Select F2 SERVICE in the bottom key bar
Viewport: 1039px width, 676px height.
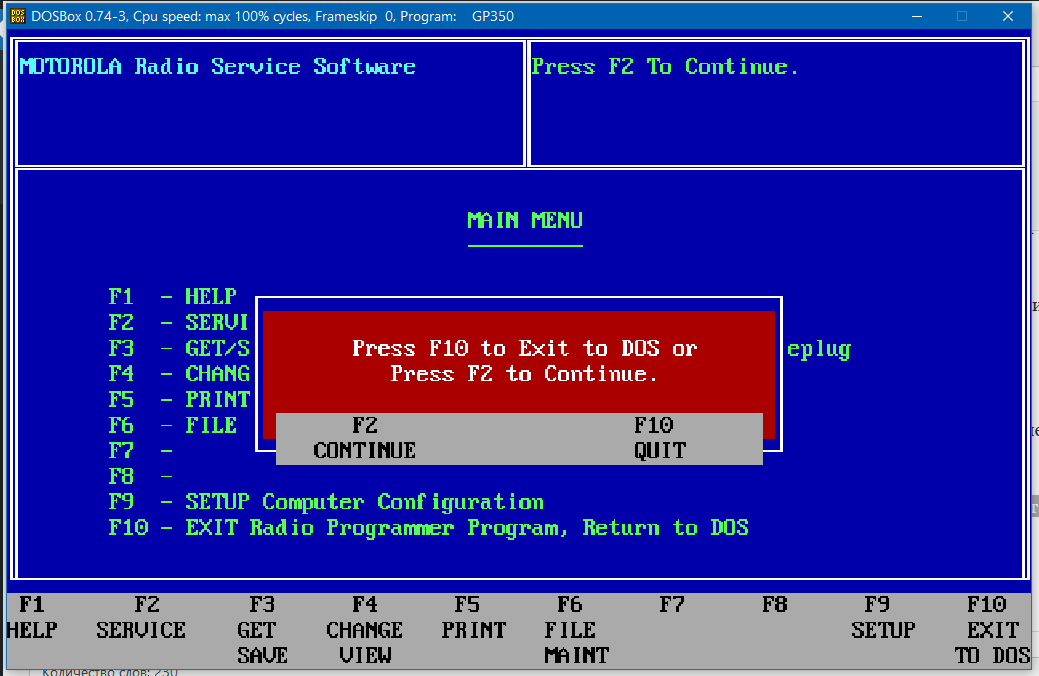pos(141,617)
